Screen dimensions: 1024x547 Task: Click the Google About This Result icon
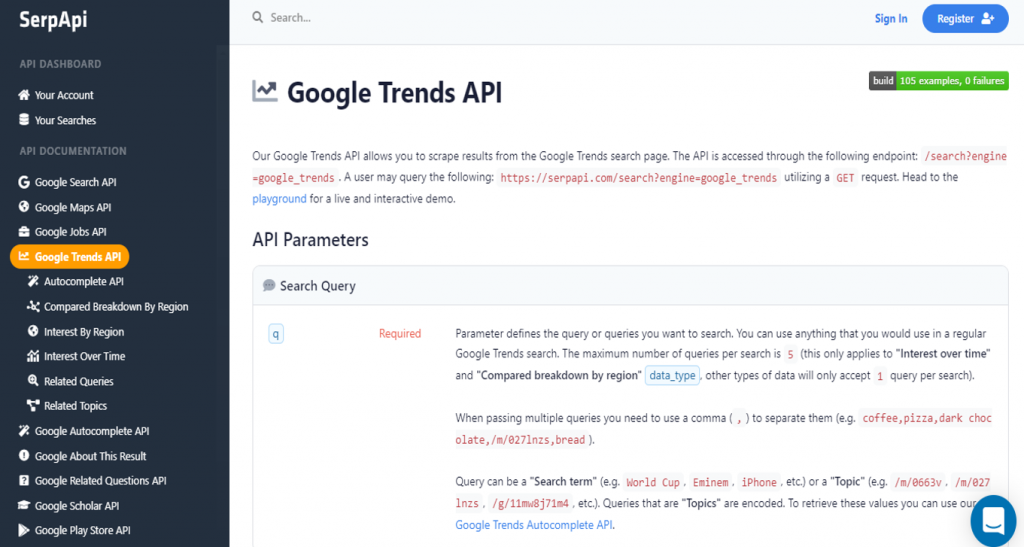coord(24,456)
